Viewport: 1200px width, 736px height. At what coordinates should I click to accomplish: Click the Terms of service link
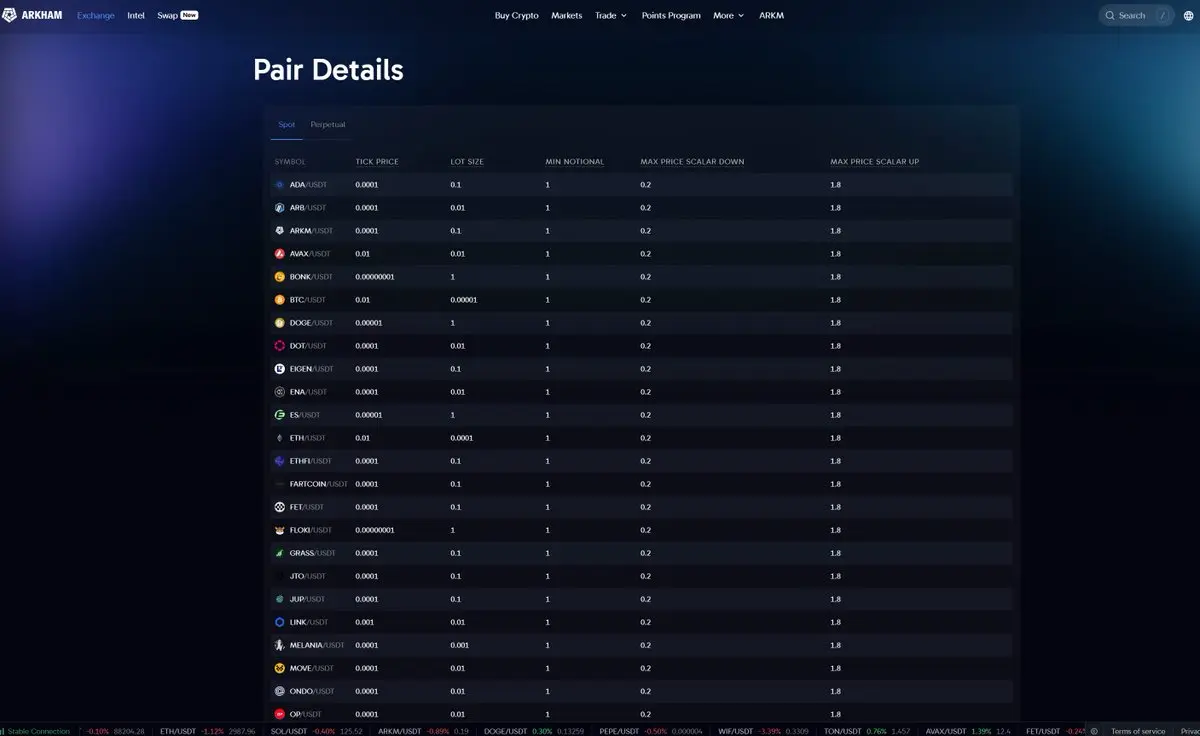coord(1138,731)
